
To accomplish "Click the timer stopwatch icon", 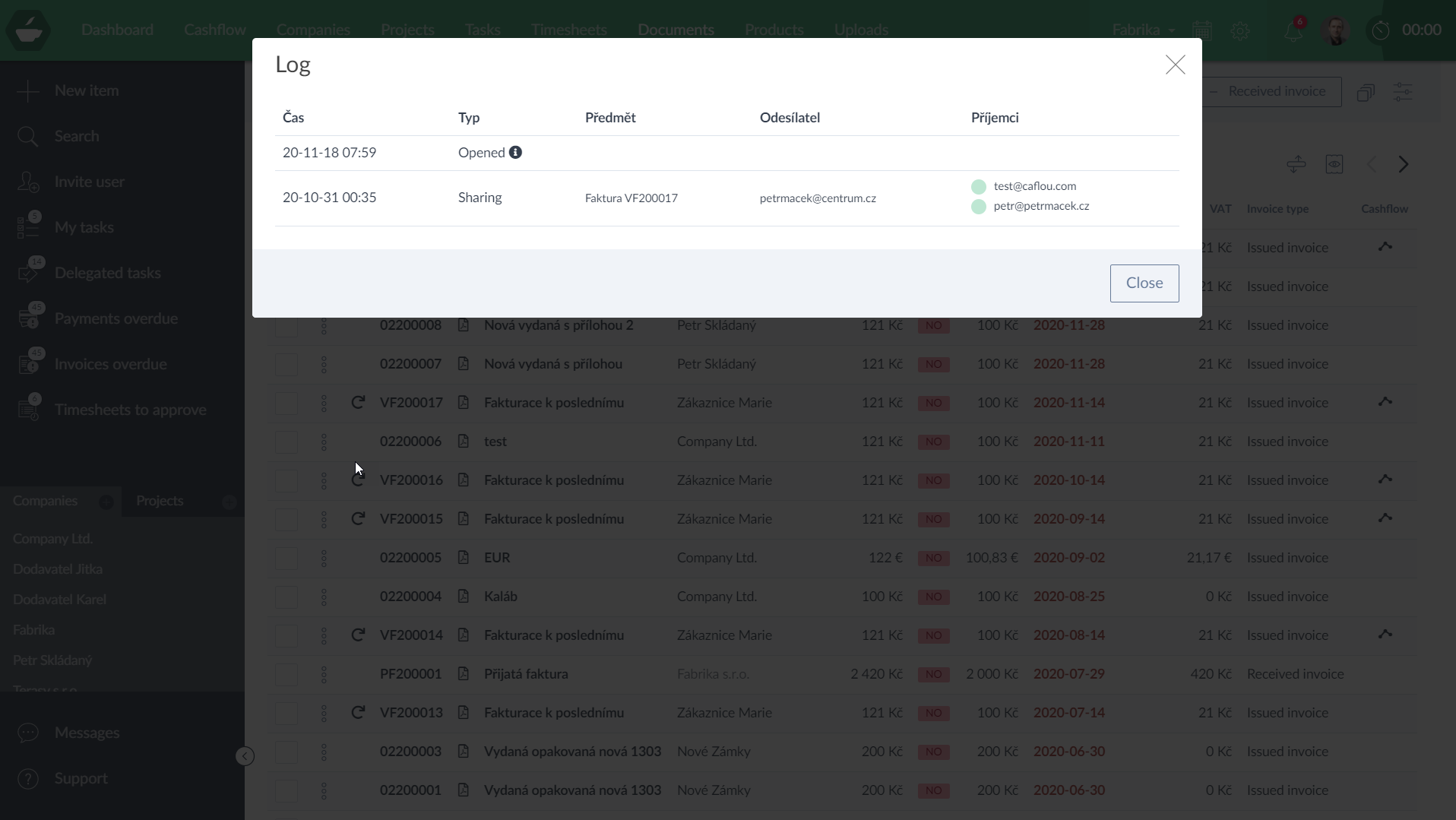I will coord(1381,30).
